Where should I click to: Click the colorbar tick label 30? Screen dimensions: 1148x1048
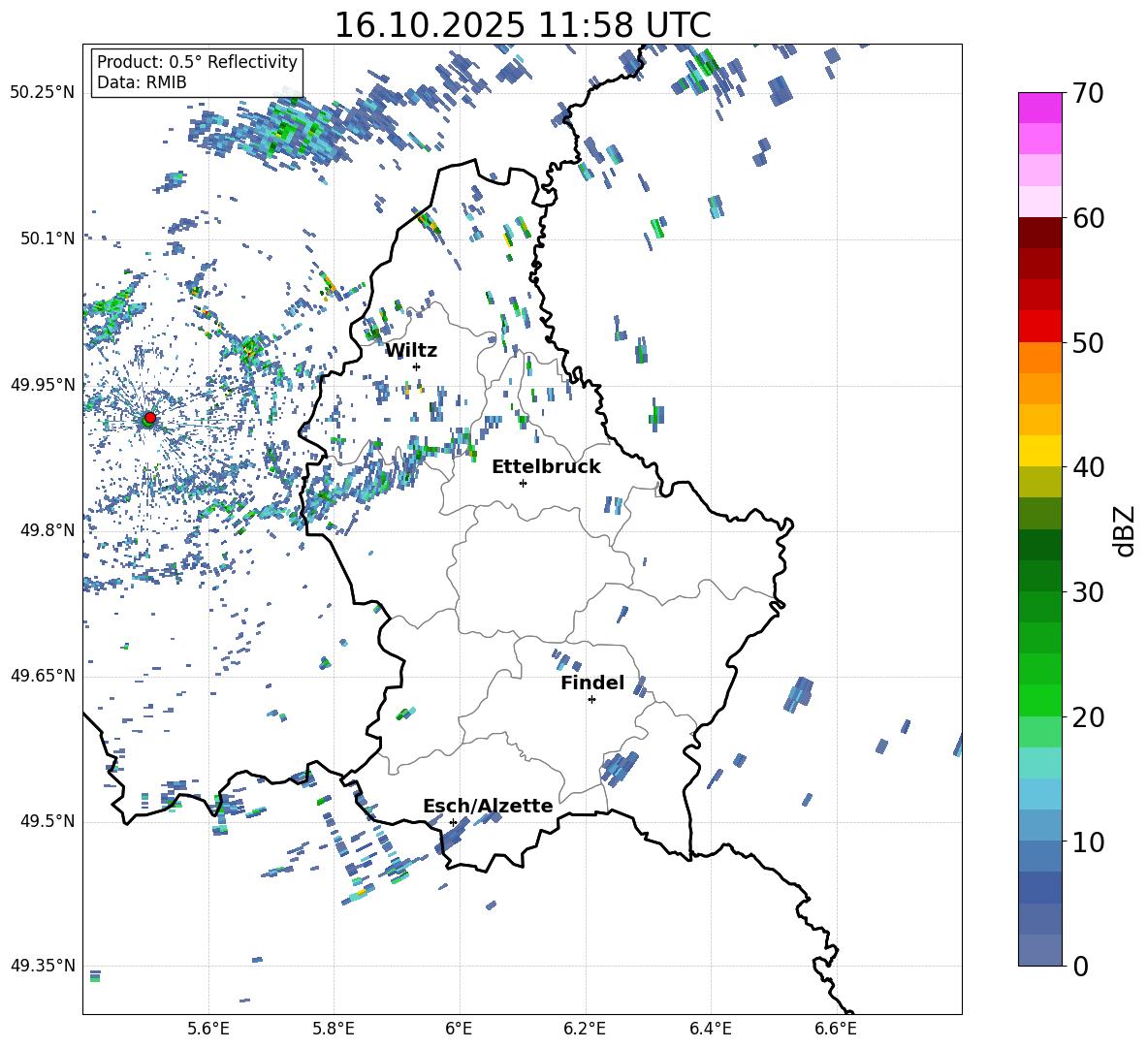point(1088,592)
